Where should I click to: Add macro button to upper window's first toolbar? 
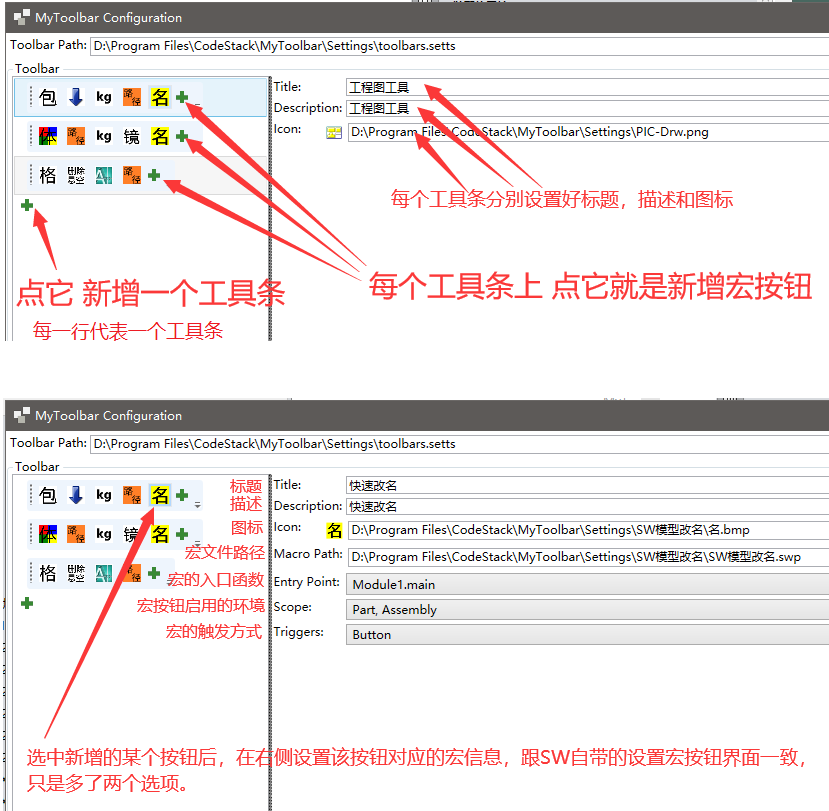point(182,97)
